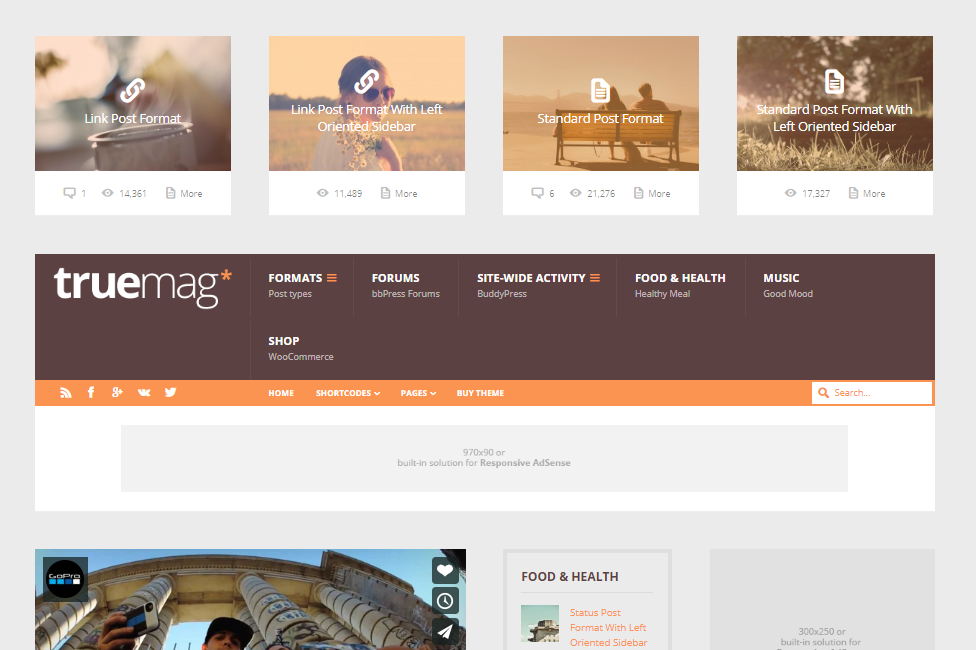
Task: Click views eye icon showing 11,489
Action: pos(322,193)
